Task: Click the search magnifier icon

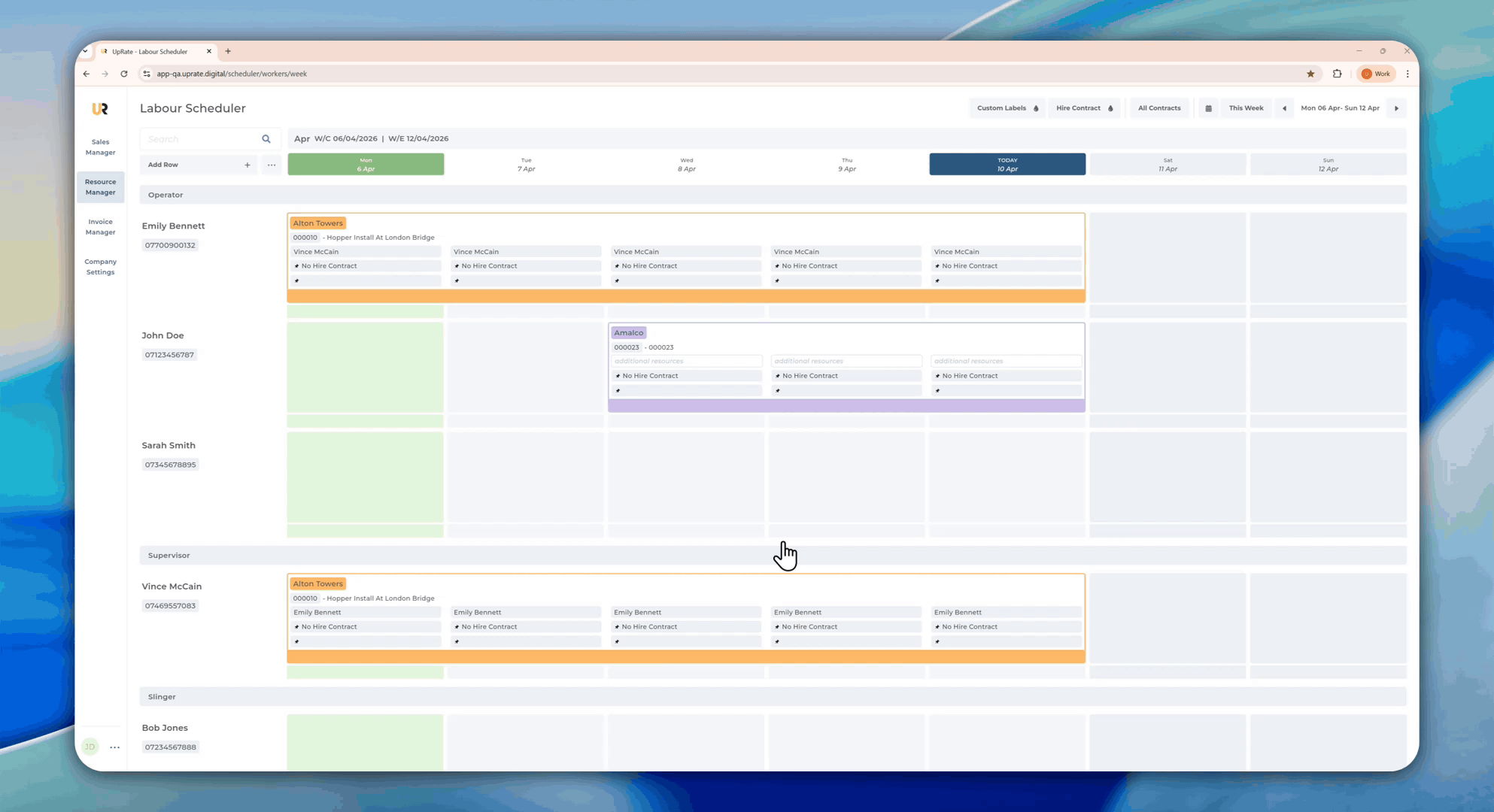Action: (x=266, y=139)
